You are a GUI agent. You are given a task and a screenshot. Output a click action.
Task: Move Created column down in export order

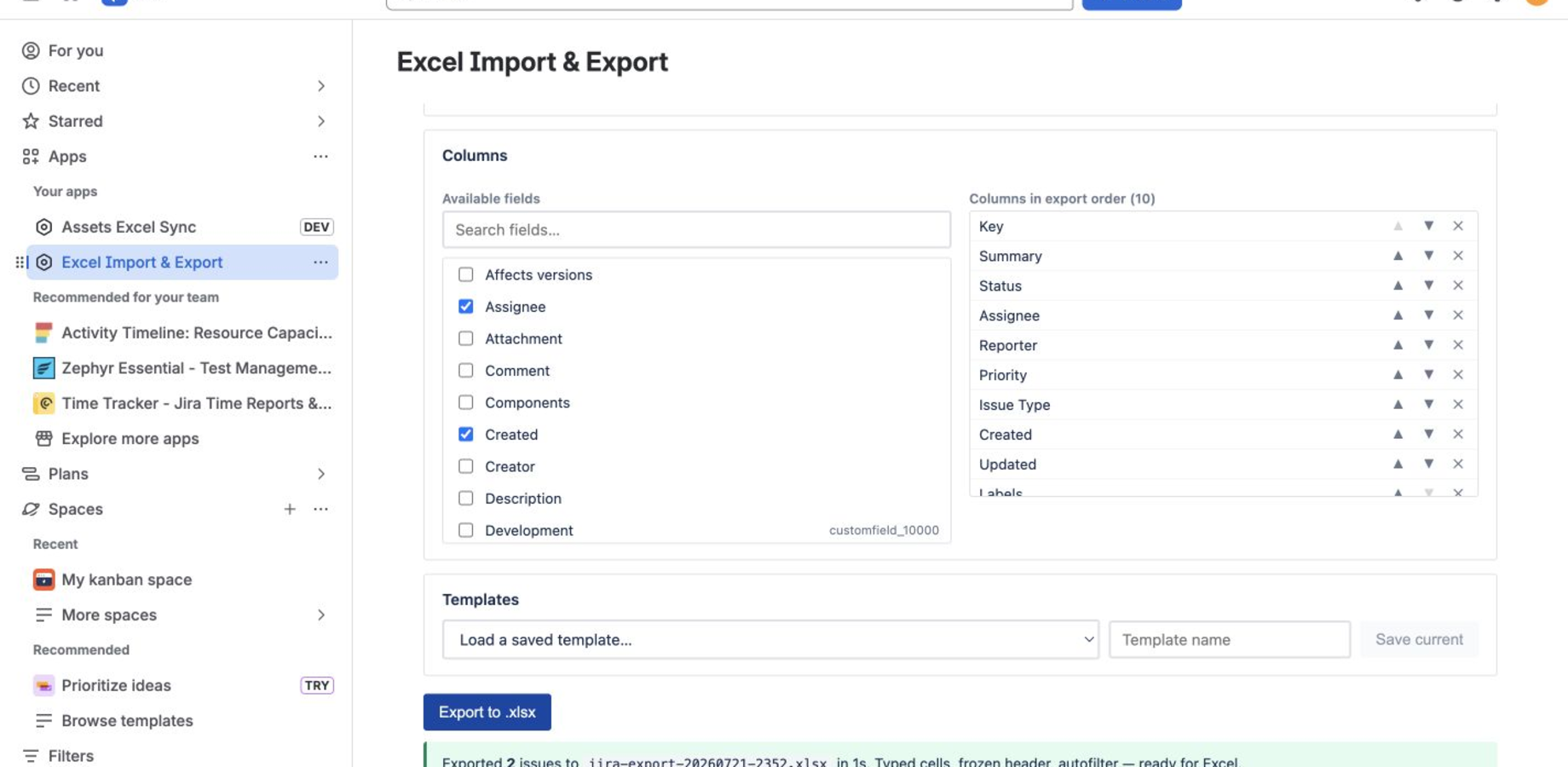coord(1428,435)
